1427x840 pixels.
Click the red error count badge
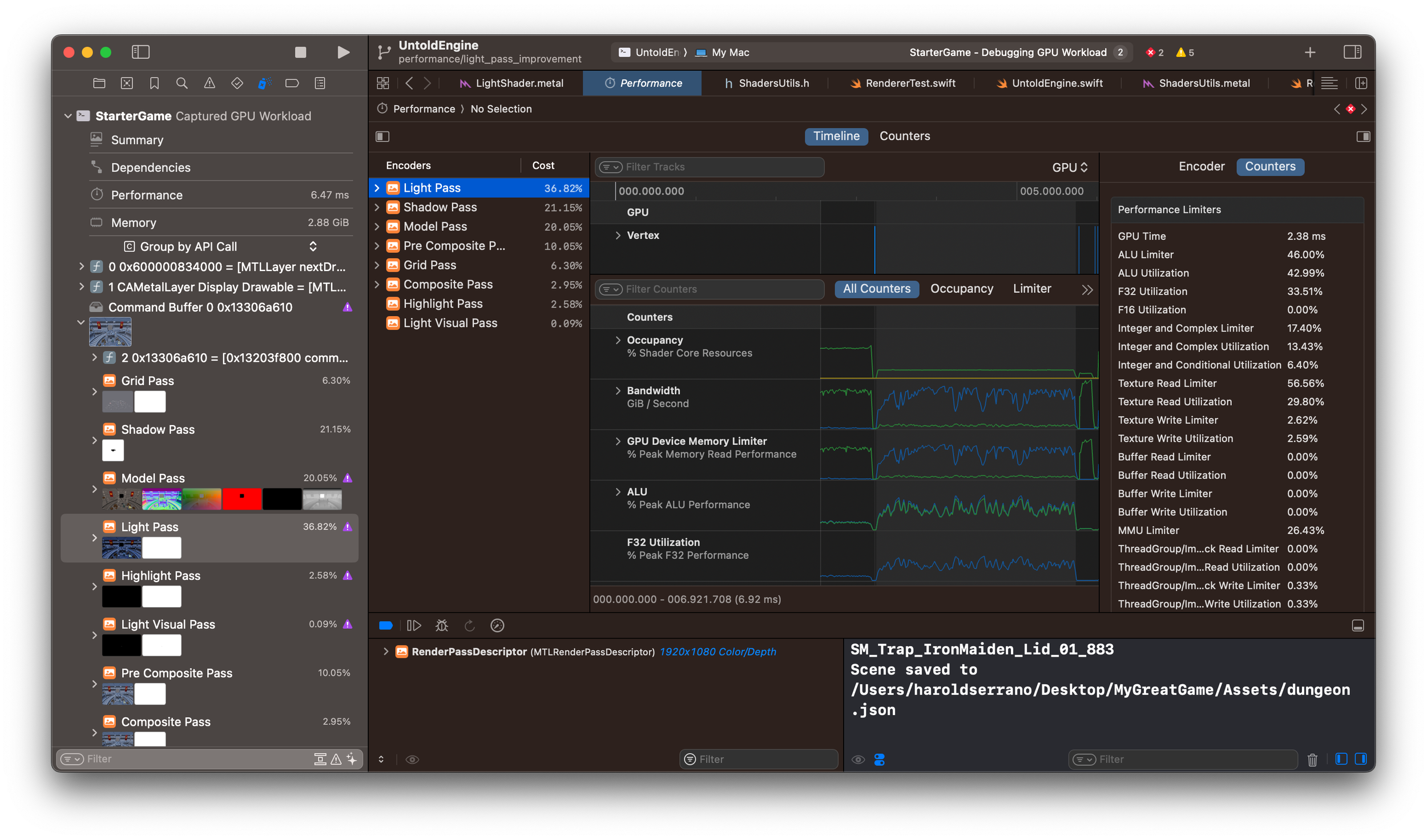(x=1155, y=52)
